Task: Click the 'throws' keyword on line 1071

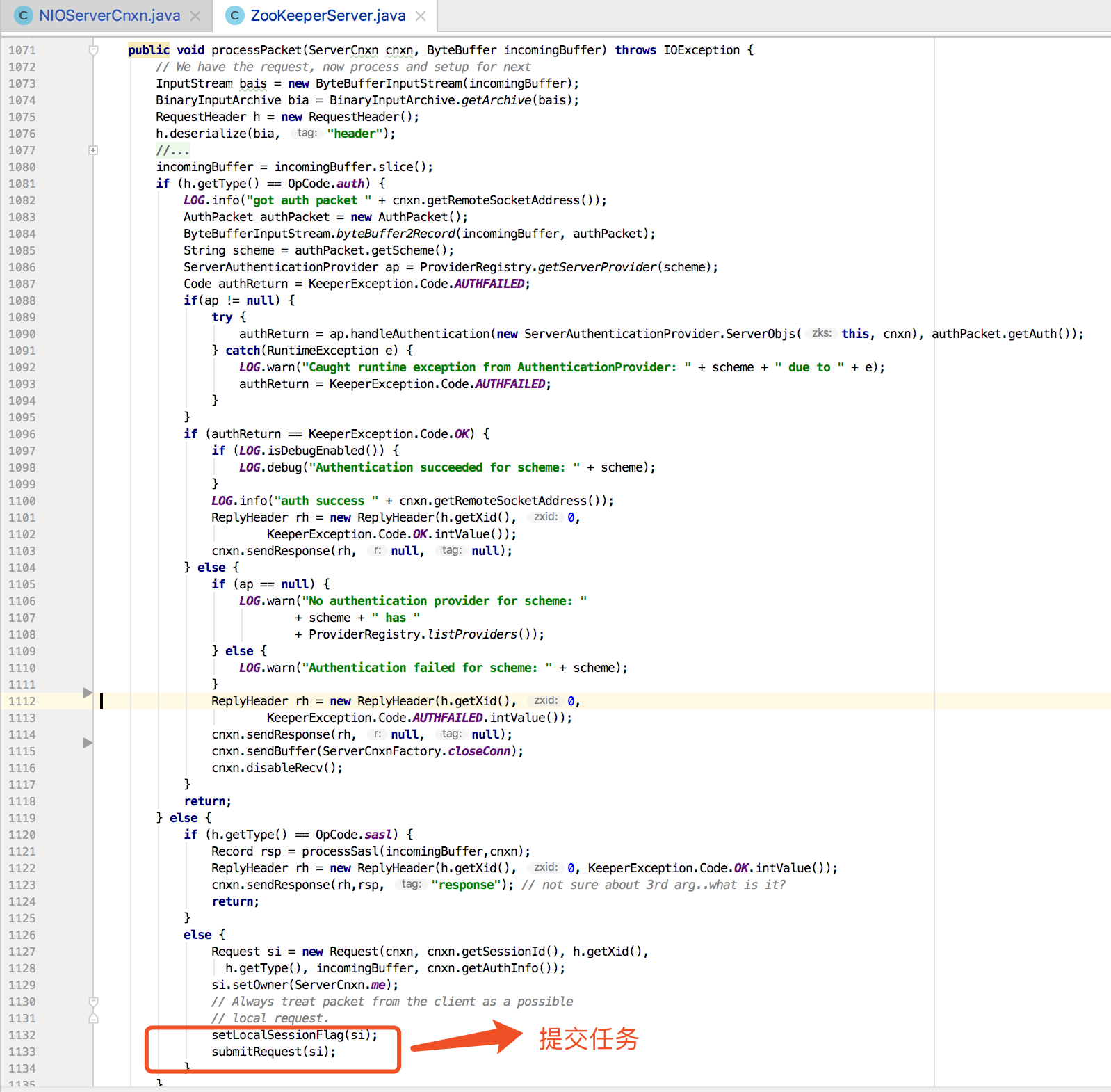Action: 635,50
